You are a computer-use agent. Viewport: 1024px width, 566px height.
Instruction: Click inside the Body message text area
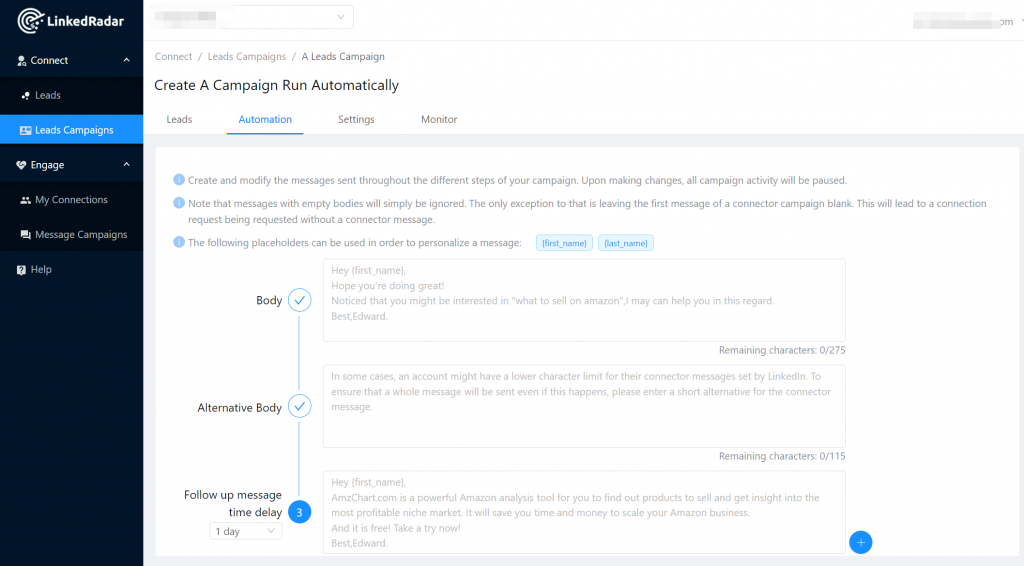(x=584, y=300)
